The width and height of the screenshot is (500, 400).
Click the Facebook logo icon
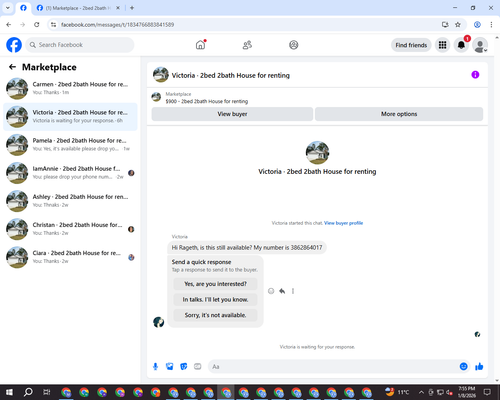coord(14,45)
